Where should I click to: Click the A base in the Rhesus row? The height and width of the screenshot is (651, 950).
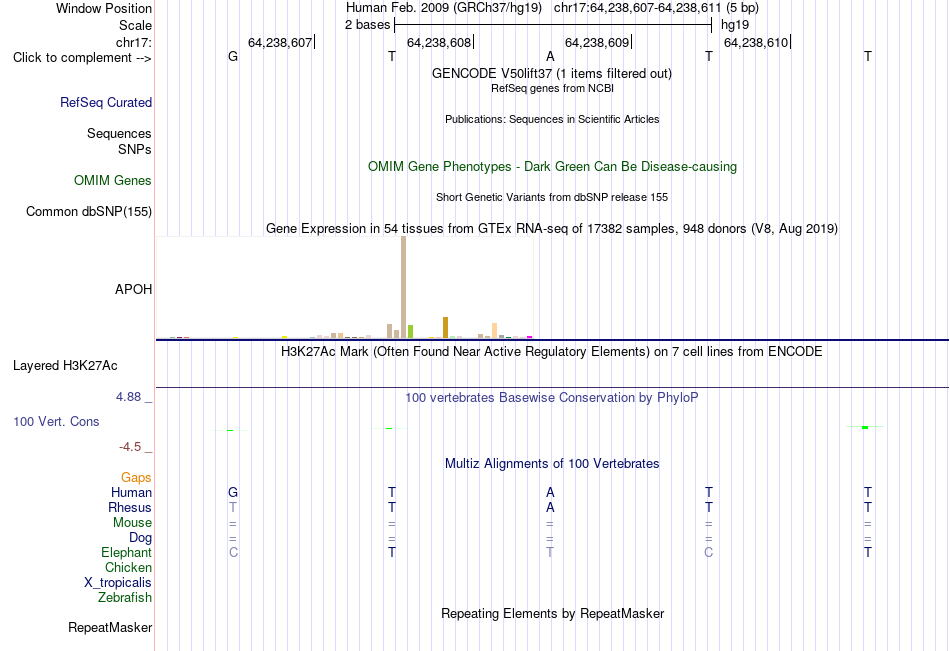(x=550, y=507)
